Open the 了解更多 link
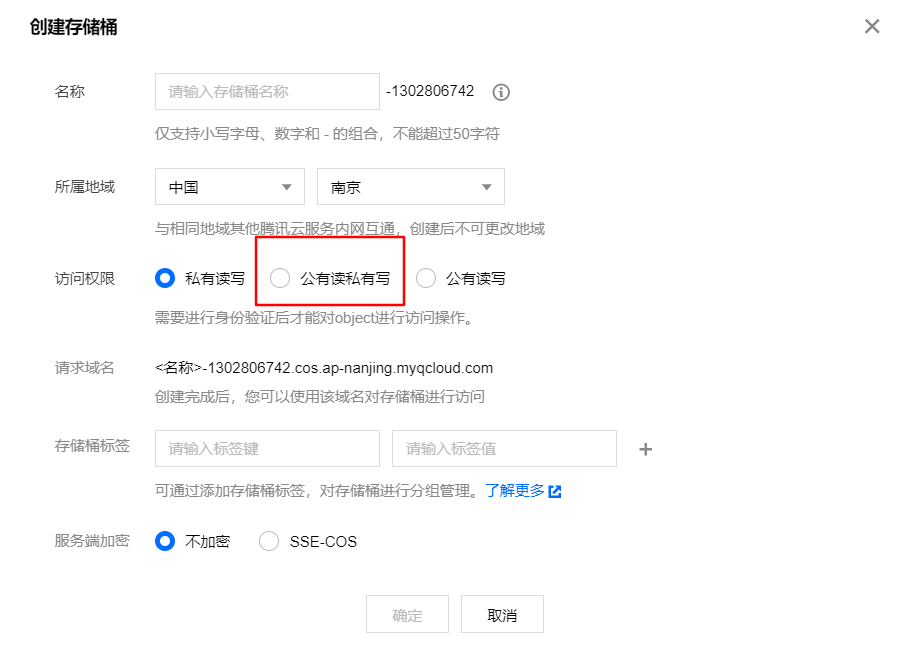 click(515, 491)
